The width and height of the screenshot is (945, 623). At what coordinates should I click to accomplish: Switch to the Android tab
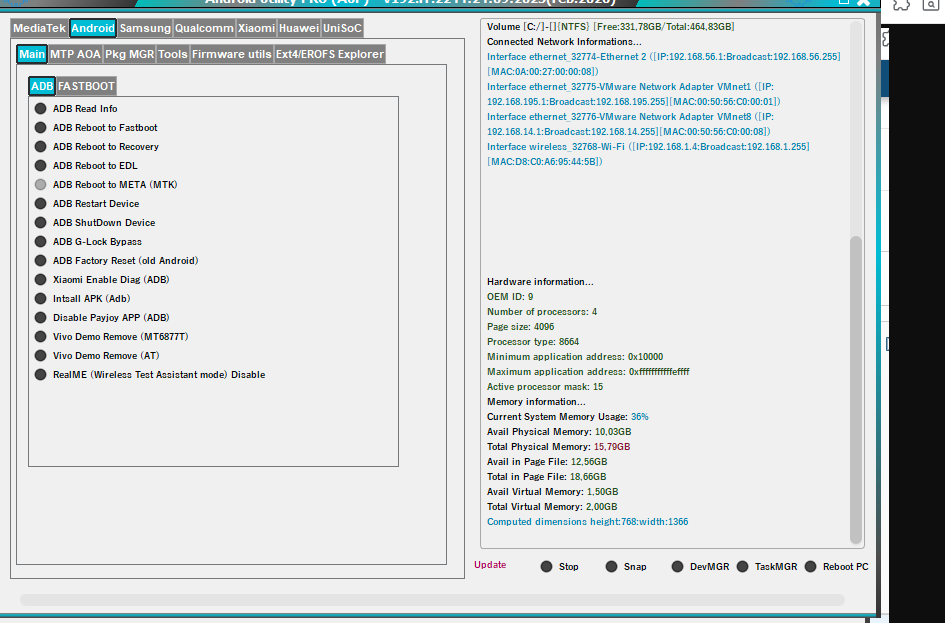tap(93, 28)
